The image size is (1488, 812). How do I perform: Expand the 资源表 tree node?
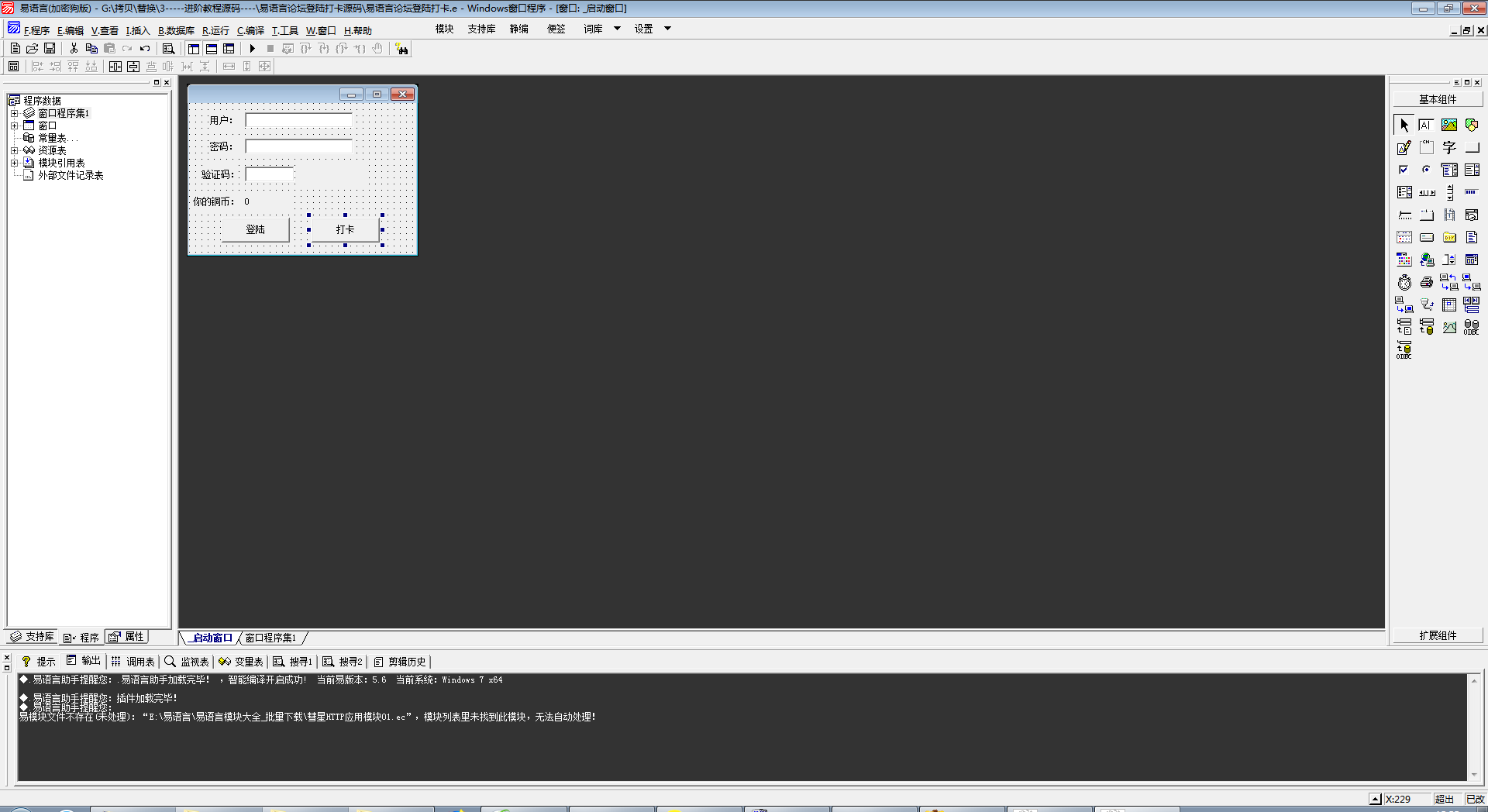pyautogui.click(x=14, y=150)
